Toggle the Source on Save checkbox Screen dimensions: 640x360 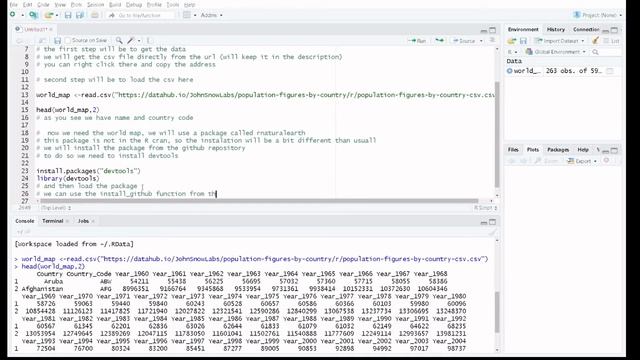tap(68, 40)
